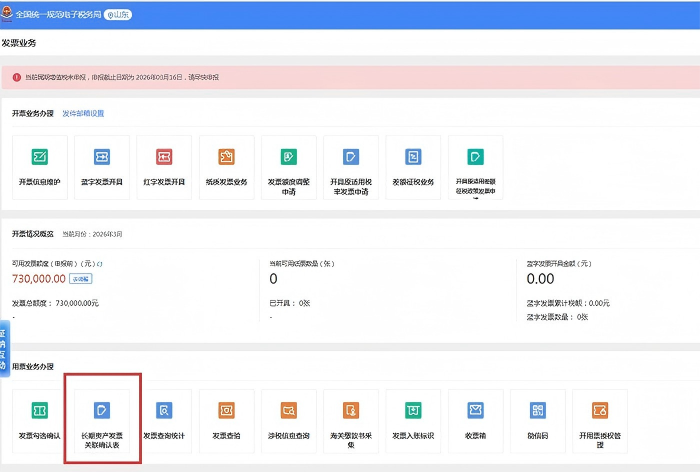700x472 pixels.
Task: Open 收票箱 mailbox tile
Action: [475, 421]
